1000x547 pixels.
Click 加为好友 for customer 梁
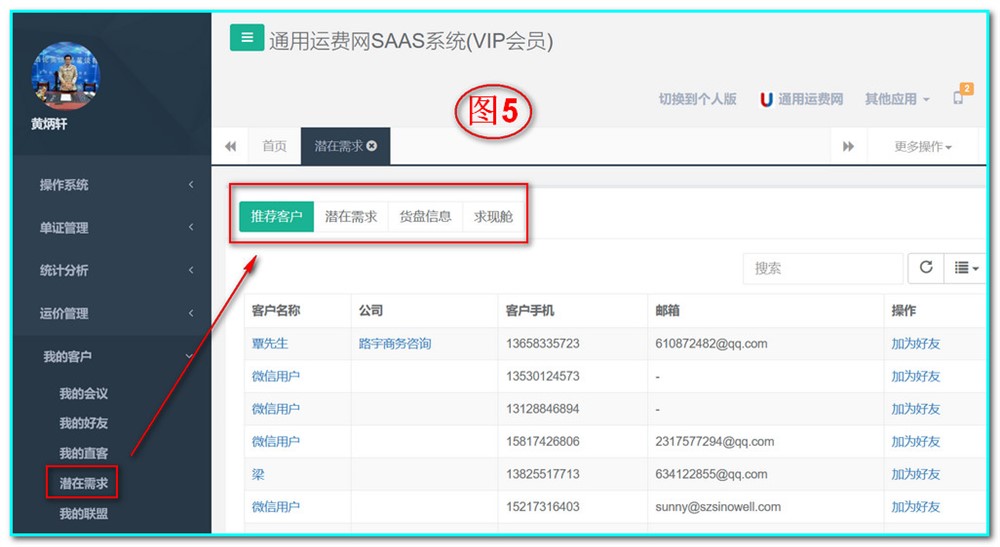tap(916, 474)
